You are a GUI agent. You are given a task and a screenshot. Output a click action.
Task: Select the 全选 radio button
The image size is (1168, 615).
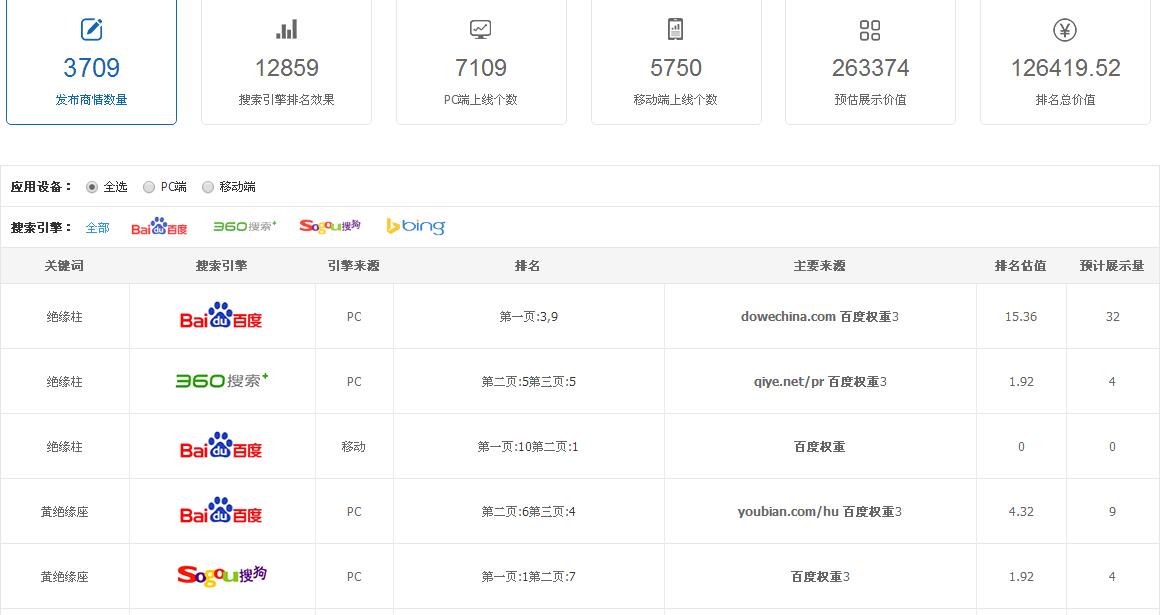(93, 187)
